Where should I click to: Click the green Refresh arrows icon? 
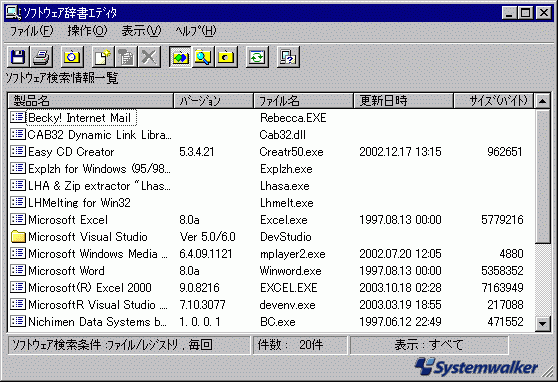point(257,57)
